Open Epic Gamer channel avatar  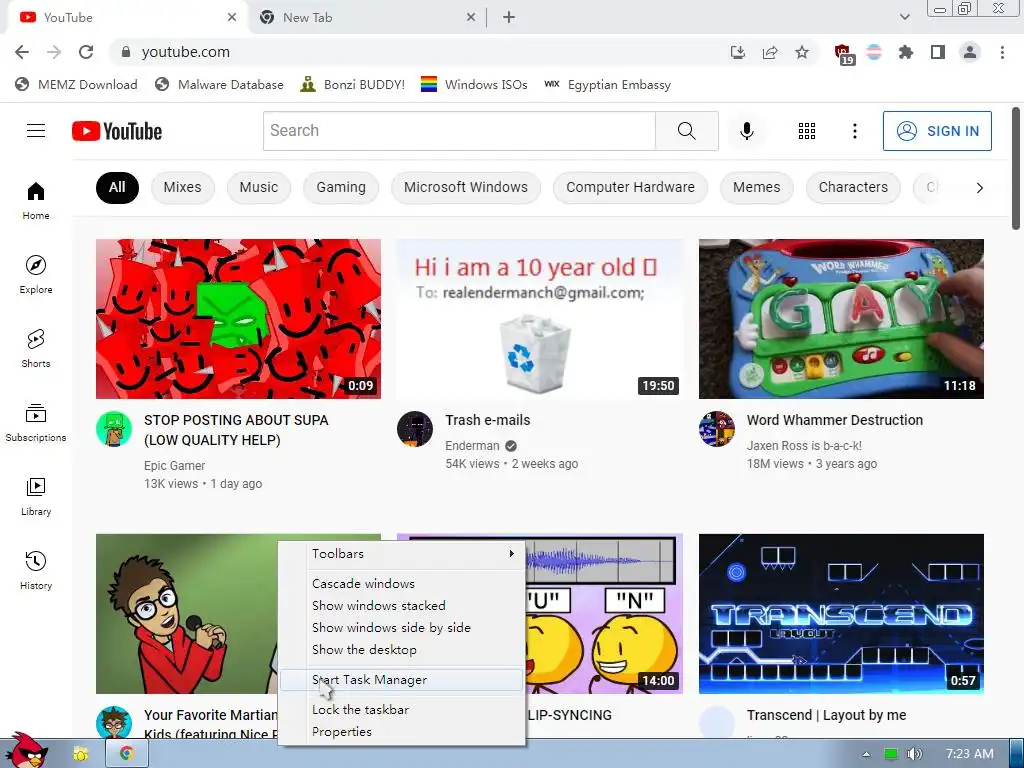pos(114,429)
